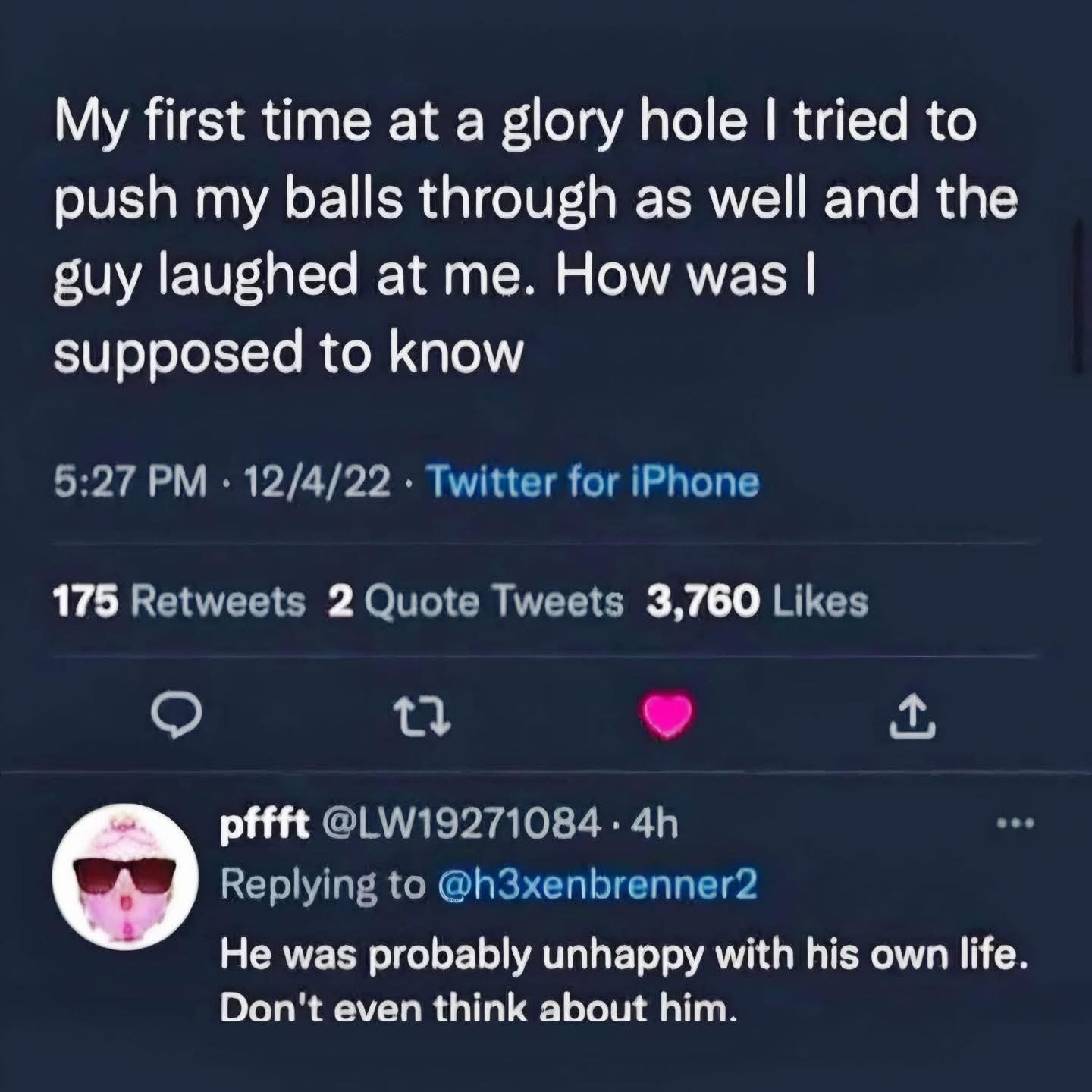Click the pffft display name
1092x1092 pixels.
click(x=265, y=824)
